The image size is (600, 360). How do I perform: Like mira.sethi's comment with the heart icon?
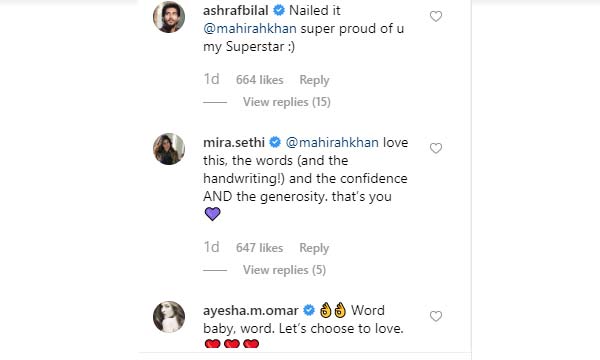pos(436,148)
